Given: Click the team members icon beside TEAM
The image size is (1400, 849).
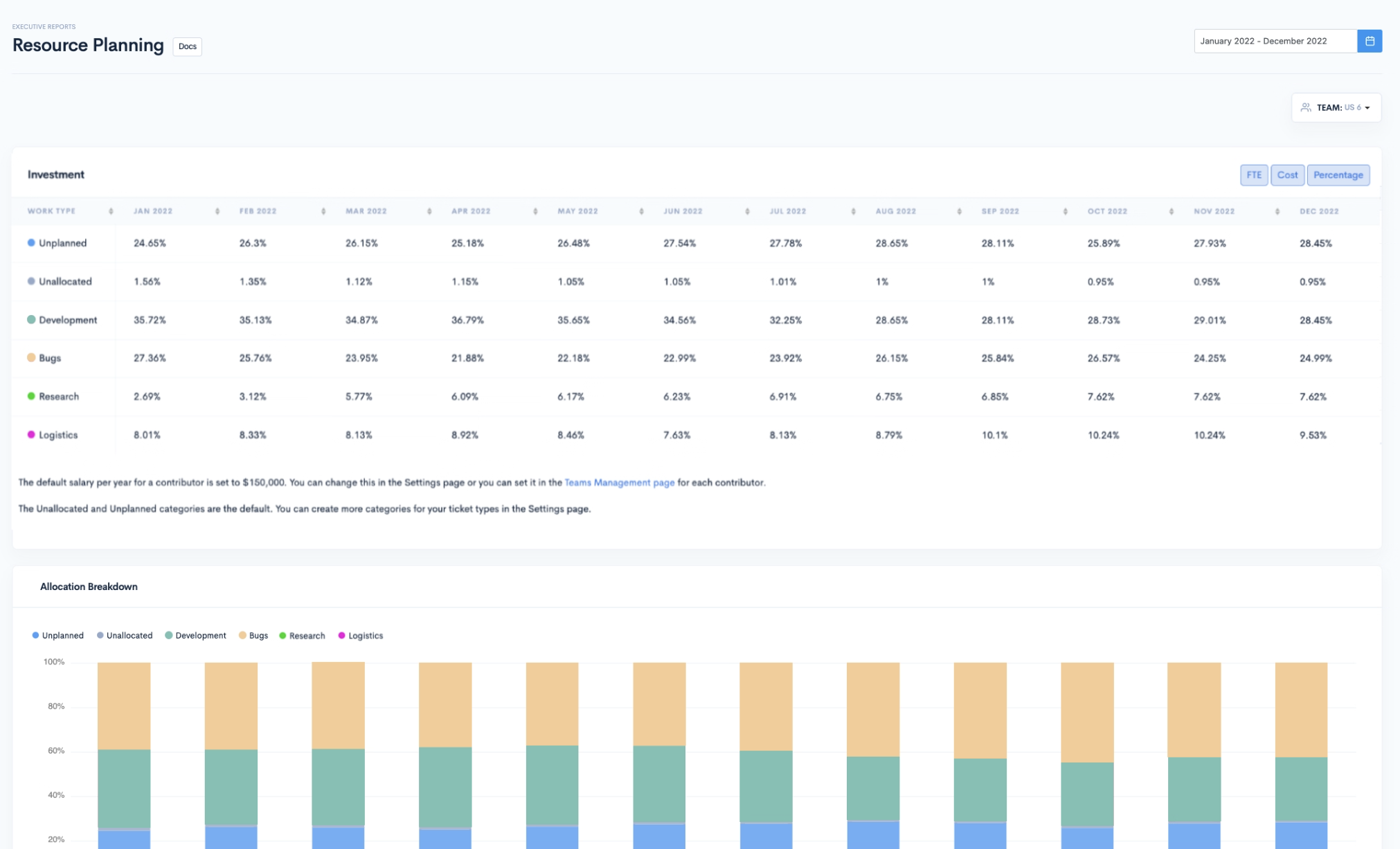Looking at the screenshot, I should pyautogui.click(x=1306, y=107).
